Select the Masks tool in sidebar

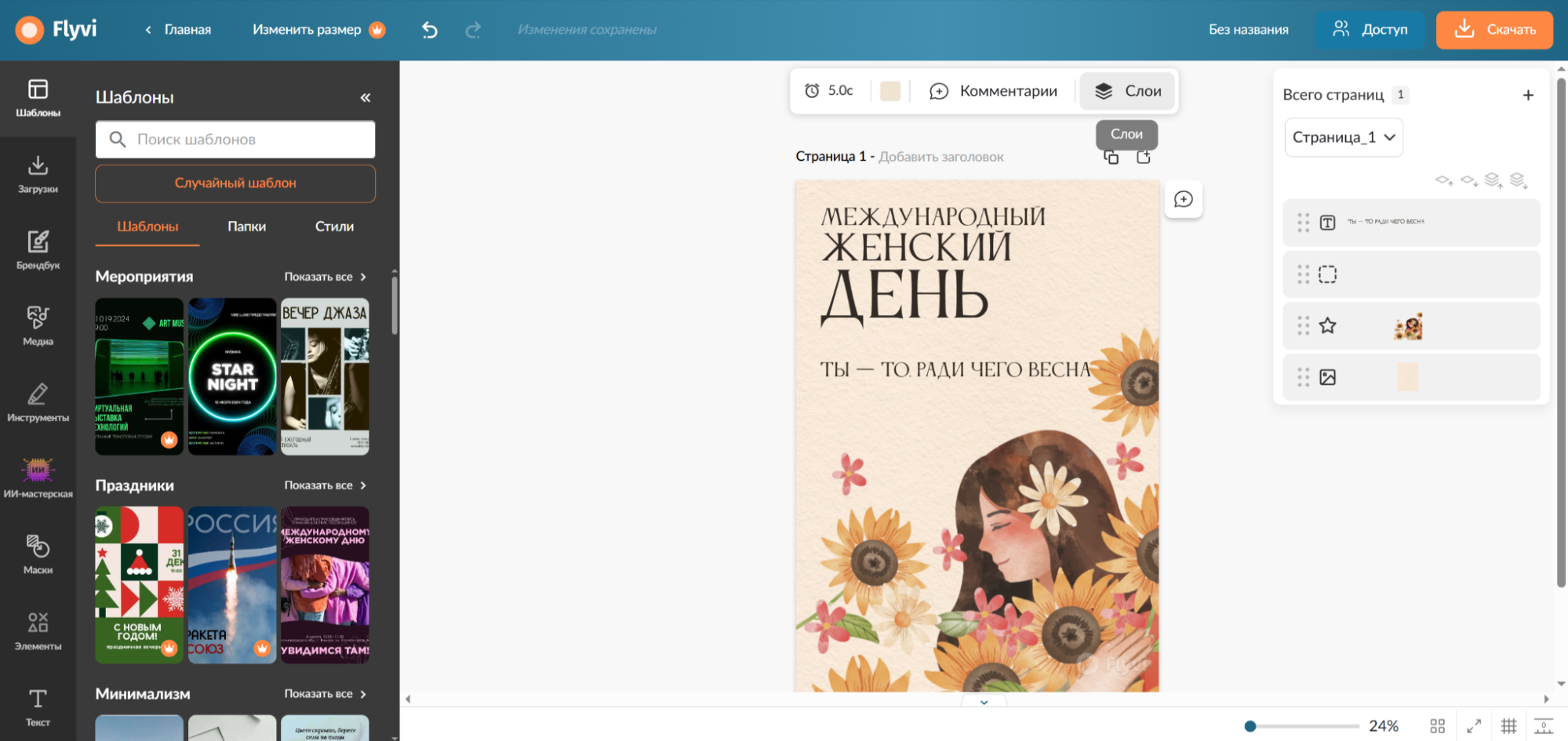click(x=38, y=554)
